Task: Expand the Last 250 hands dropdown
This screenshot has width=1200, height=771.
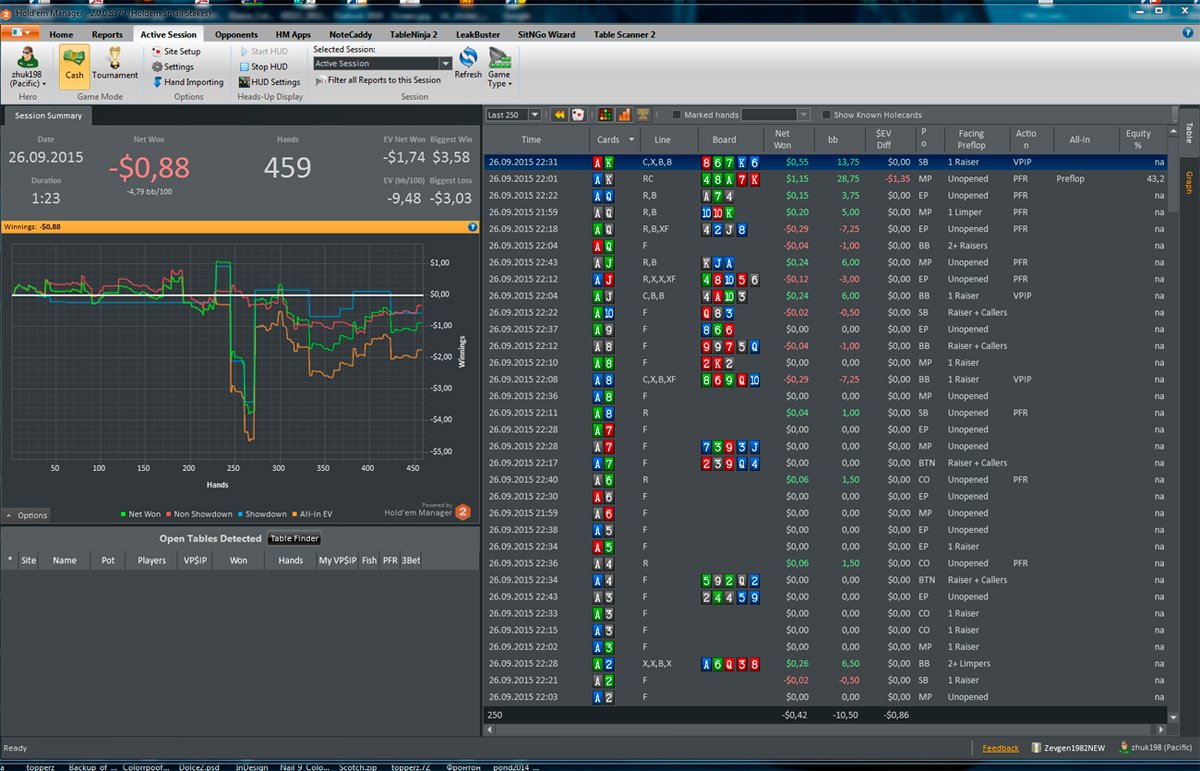Action: pyautogui.click(x=513, y=115)
